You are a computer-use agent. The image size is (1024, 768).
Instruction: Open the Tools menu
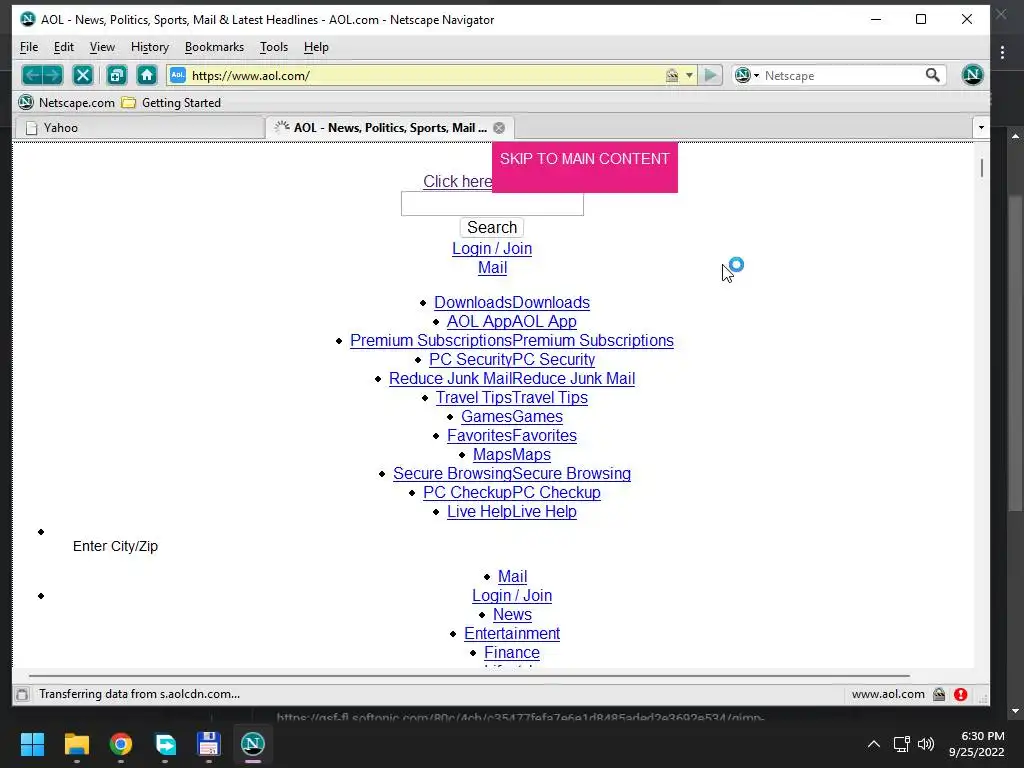274,47
